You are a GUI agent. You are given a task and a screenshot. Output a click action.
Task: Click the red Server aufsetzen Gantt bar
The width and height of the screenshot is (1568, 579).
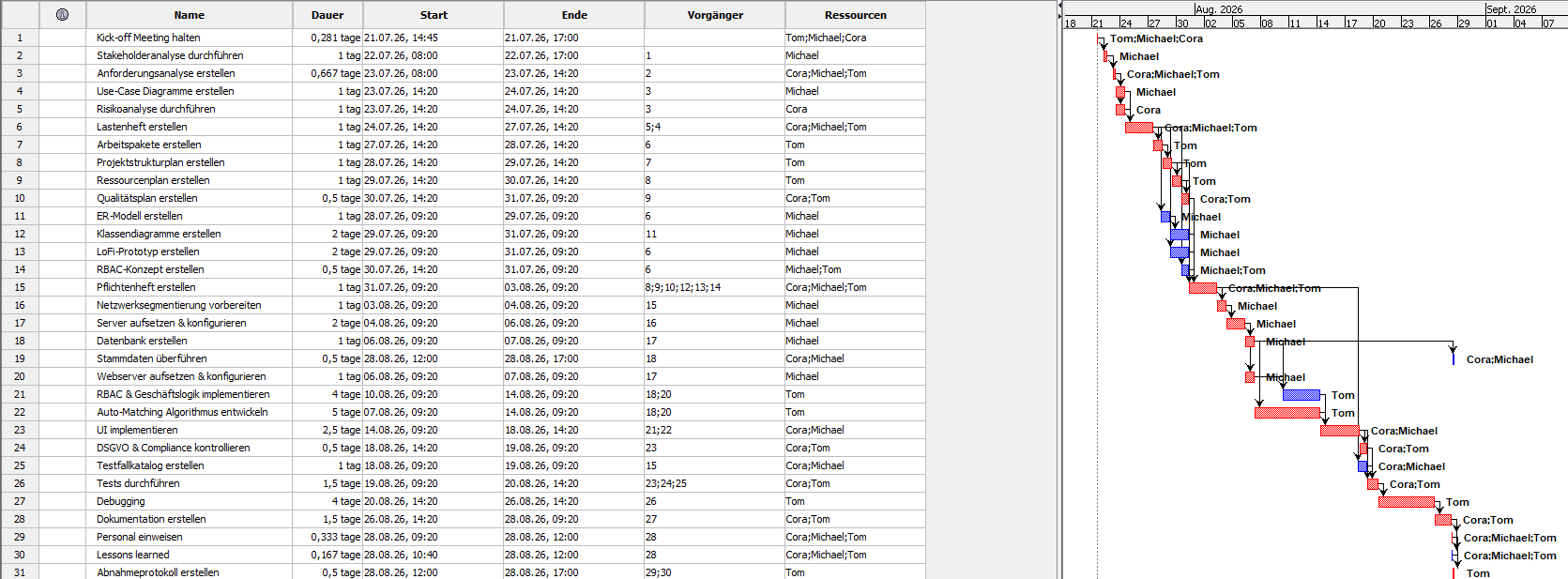[x=1236, y=324]
